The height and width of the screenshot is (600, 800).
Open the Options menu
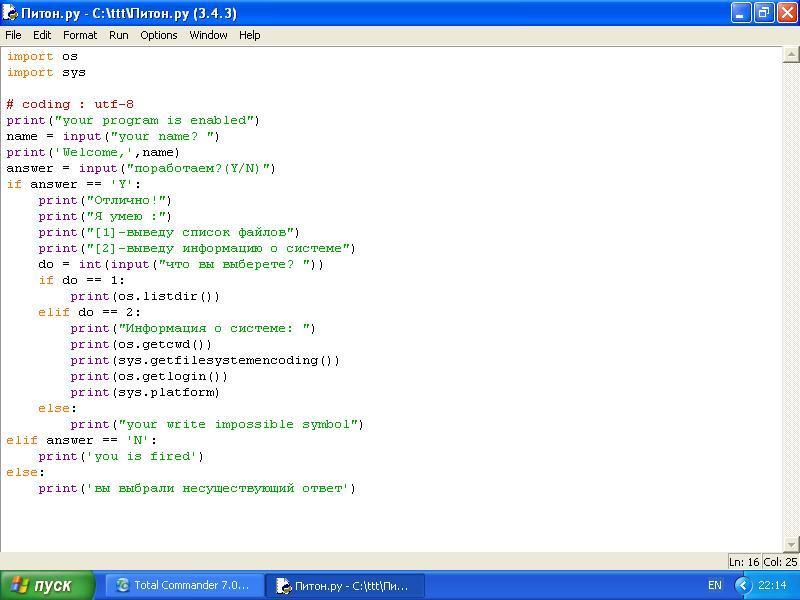click(x=159, y=35)
